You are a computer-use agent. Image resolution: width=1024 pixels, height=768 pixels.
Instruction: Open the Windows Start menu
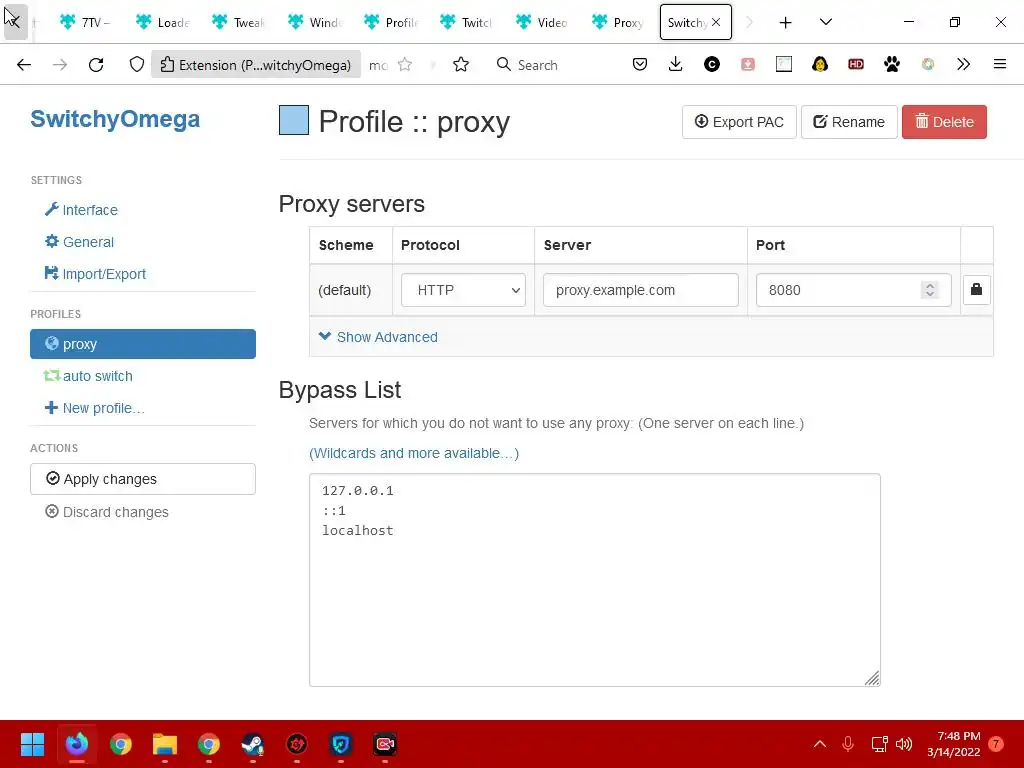pyautogui.click(x=32, y=744)
